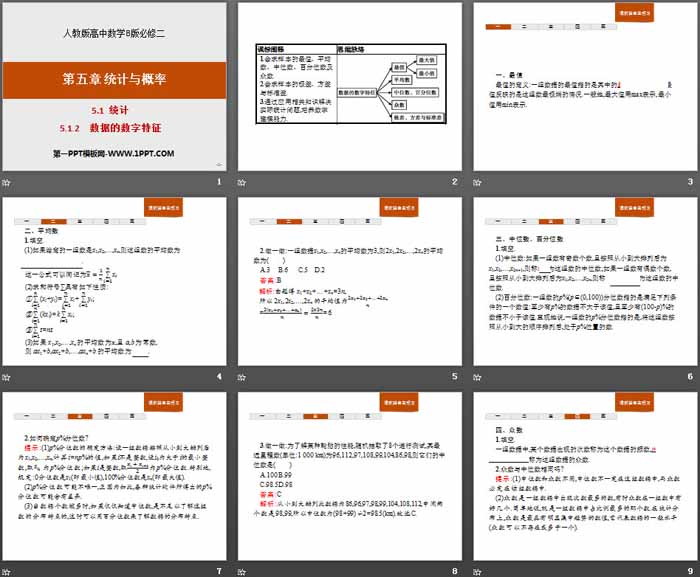Click slide number 1 label
The width and height of the screenshot is (700, 577).
[x=219, y=182]
